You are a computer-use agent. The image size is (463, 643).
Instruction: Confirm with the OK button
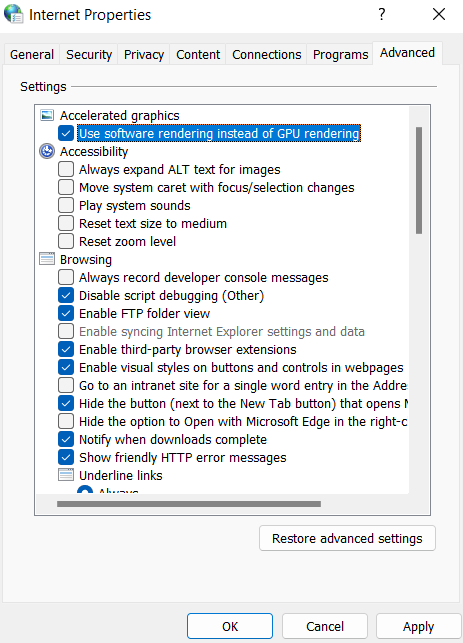tap(230, 626)
